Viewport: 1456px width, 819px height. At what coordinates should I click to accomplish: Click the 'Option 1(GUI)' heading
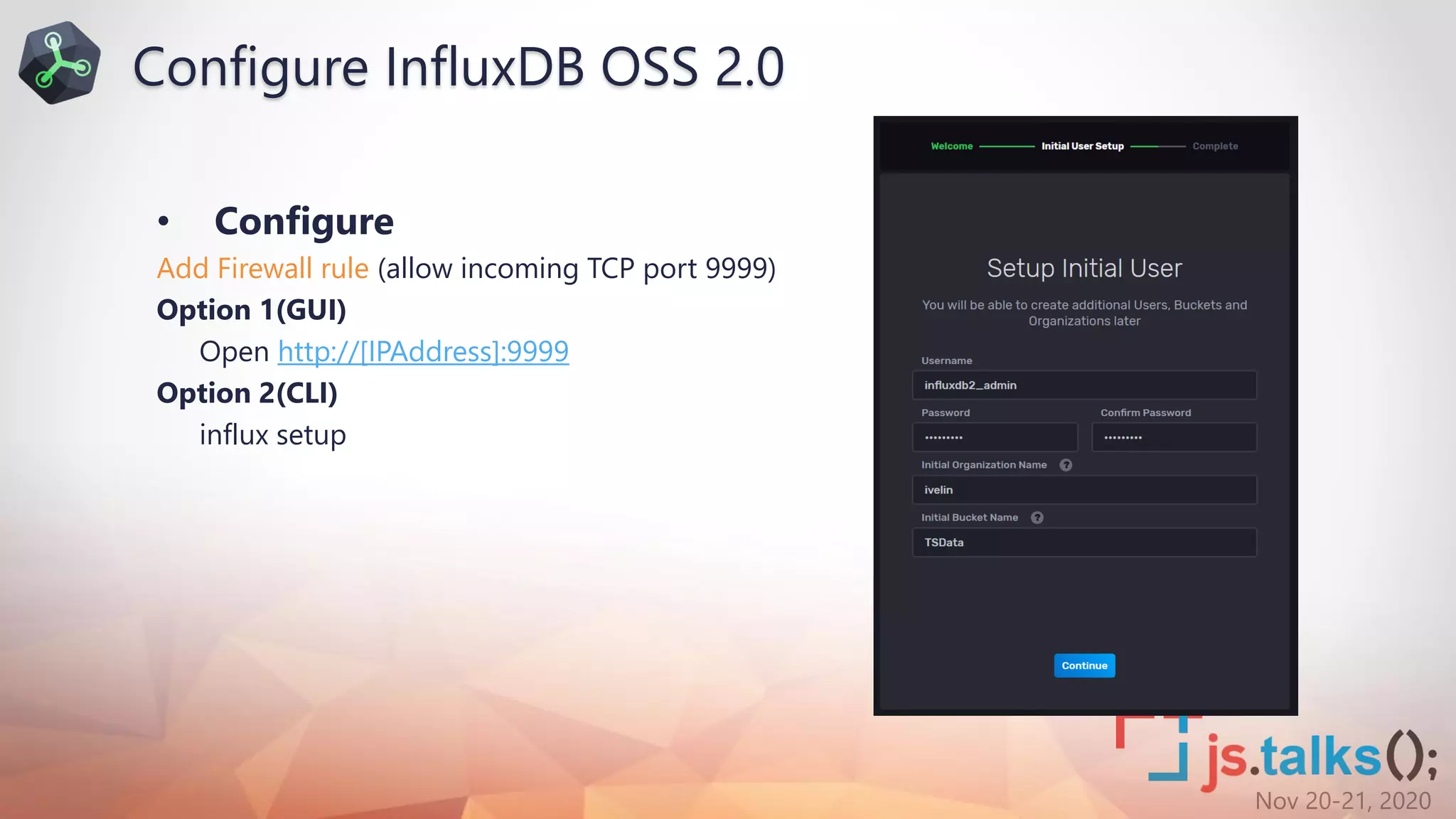coord(251,310)
